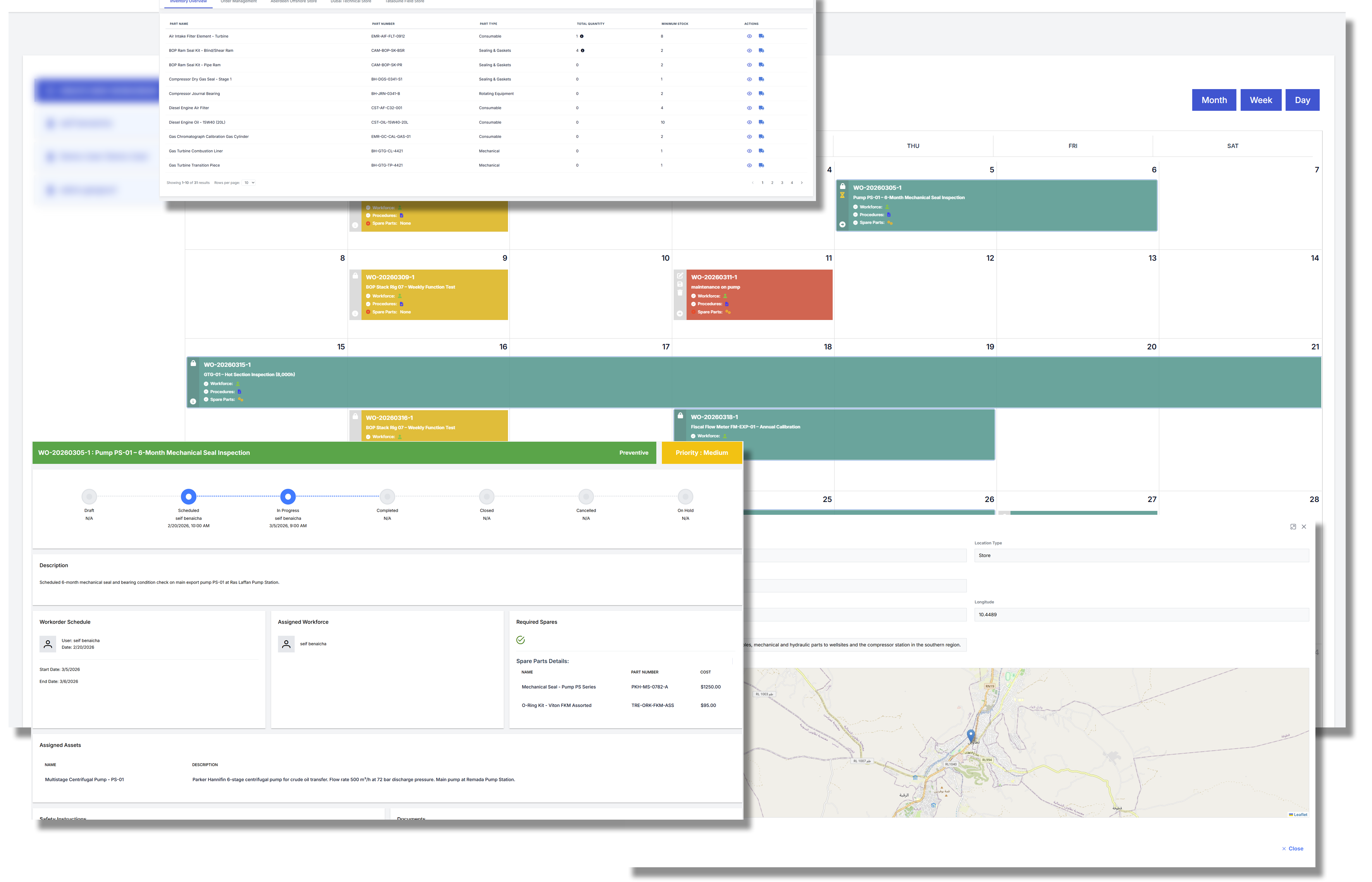This screenshot has height=882, width=1372.
Task: Click lock icon on WO-20260309-1 card
Action: point(355,275)
